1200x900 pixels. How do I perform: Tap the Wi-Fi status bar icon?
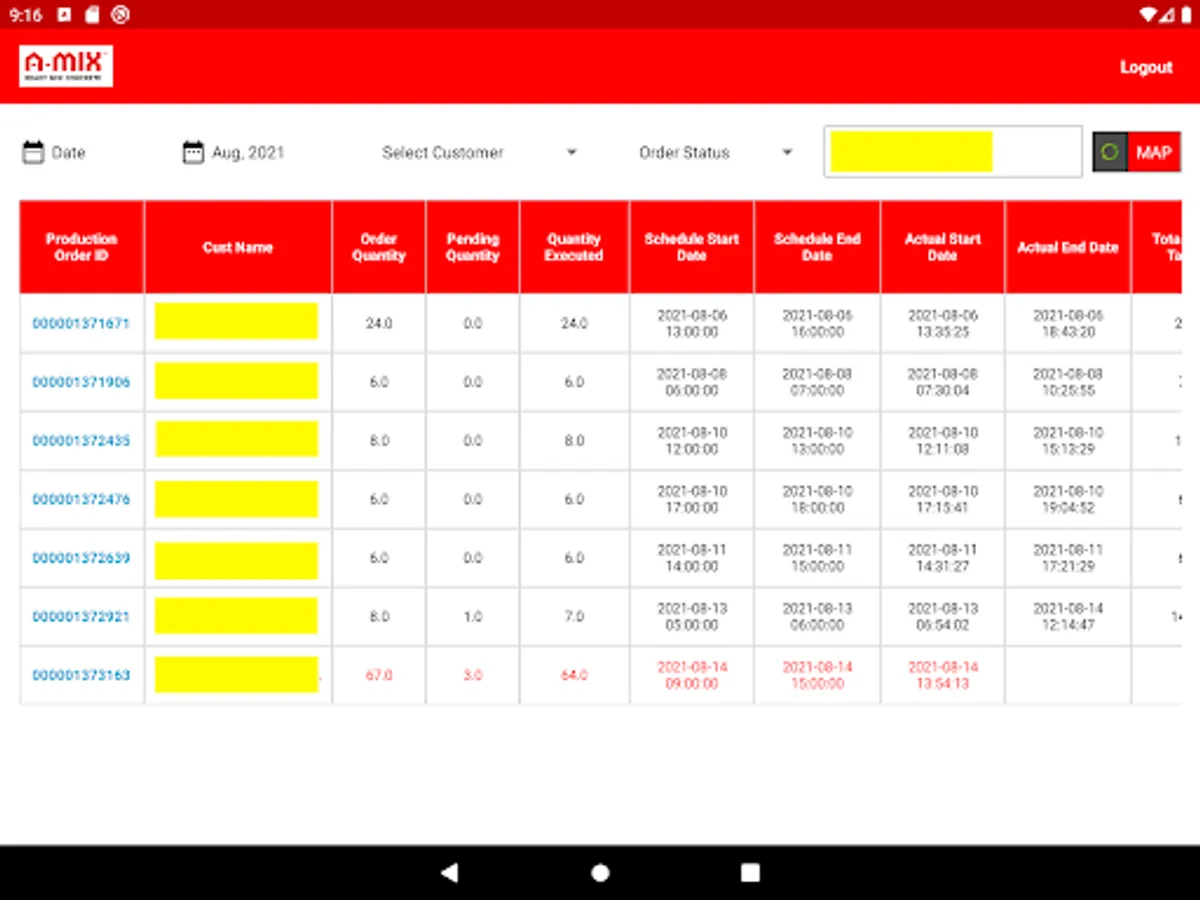coord(1149,15)
